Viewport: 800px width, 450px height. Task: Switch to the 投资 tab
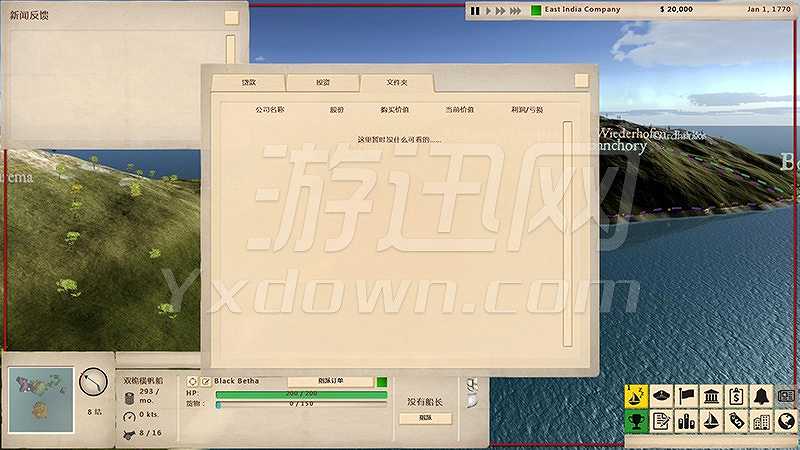point(322,83)
